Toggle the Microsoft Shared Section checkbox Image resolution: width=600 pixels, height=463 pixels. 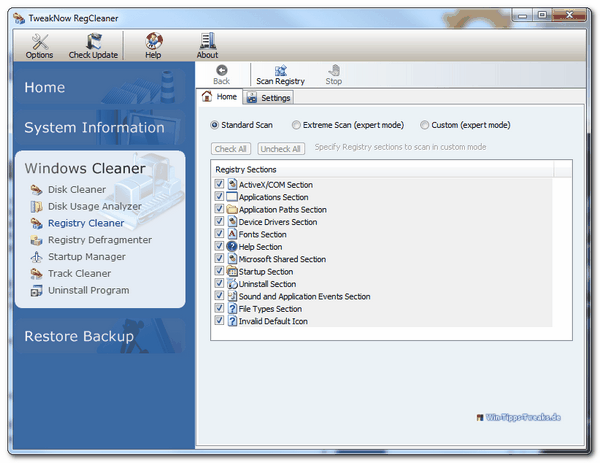[219, 258]
